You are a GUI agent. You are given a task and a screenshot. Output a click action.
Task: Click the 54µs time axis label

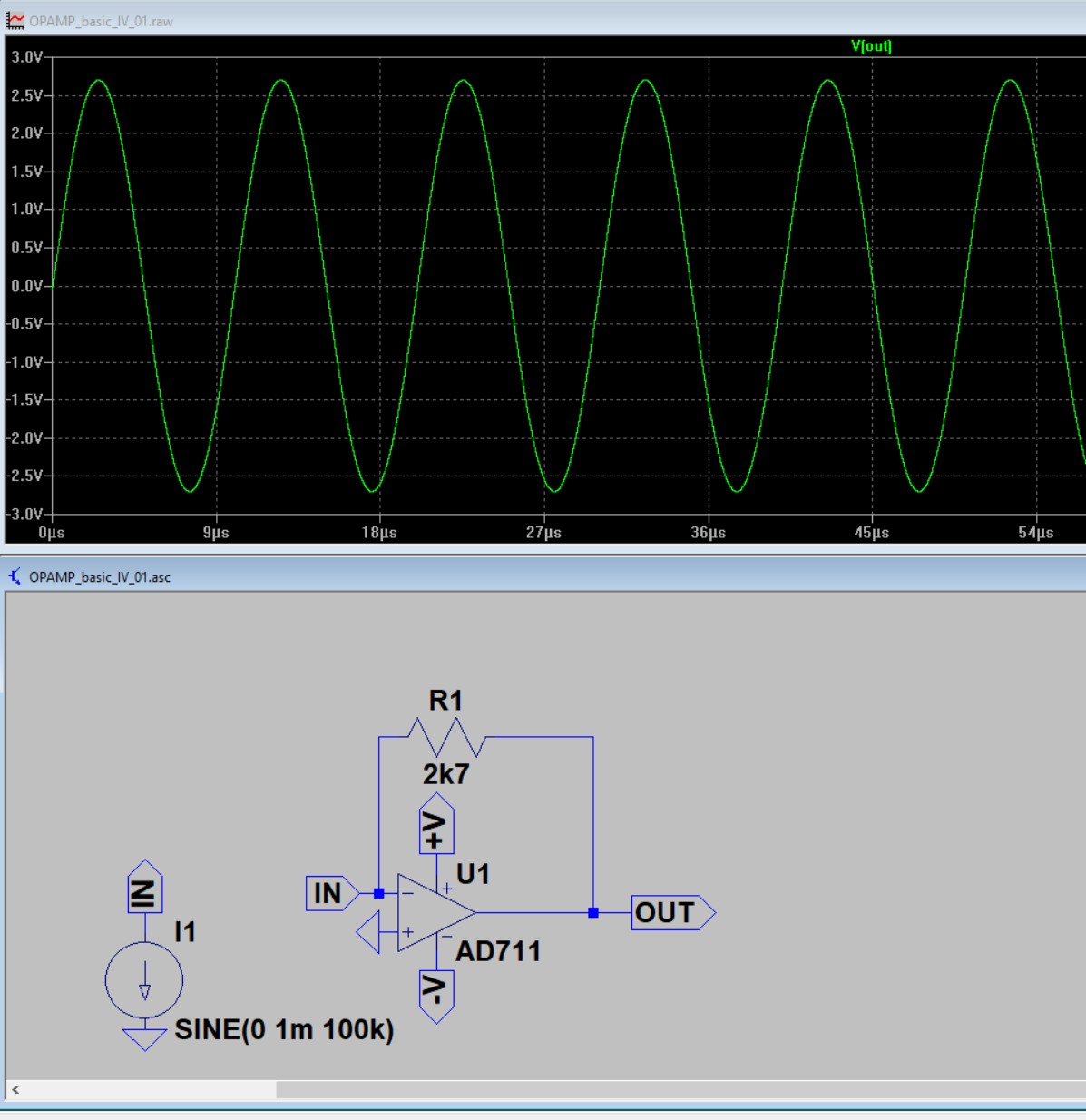pyautogui.click(x=1036, y=533)
